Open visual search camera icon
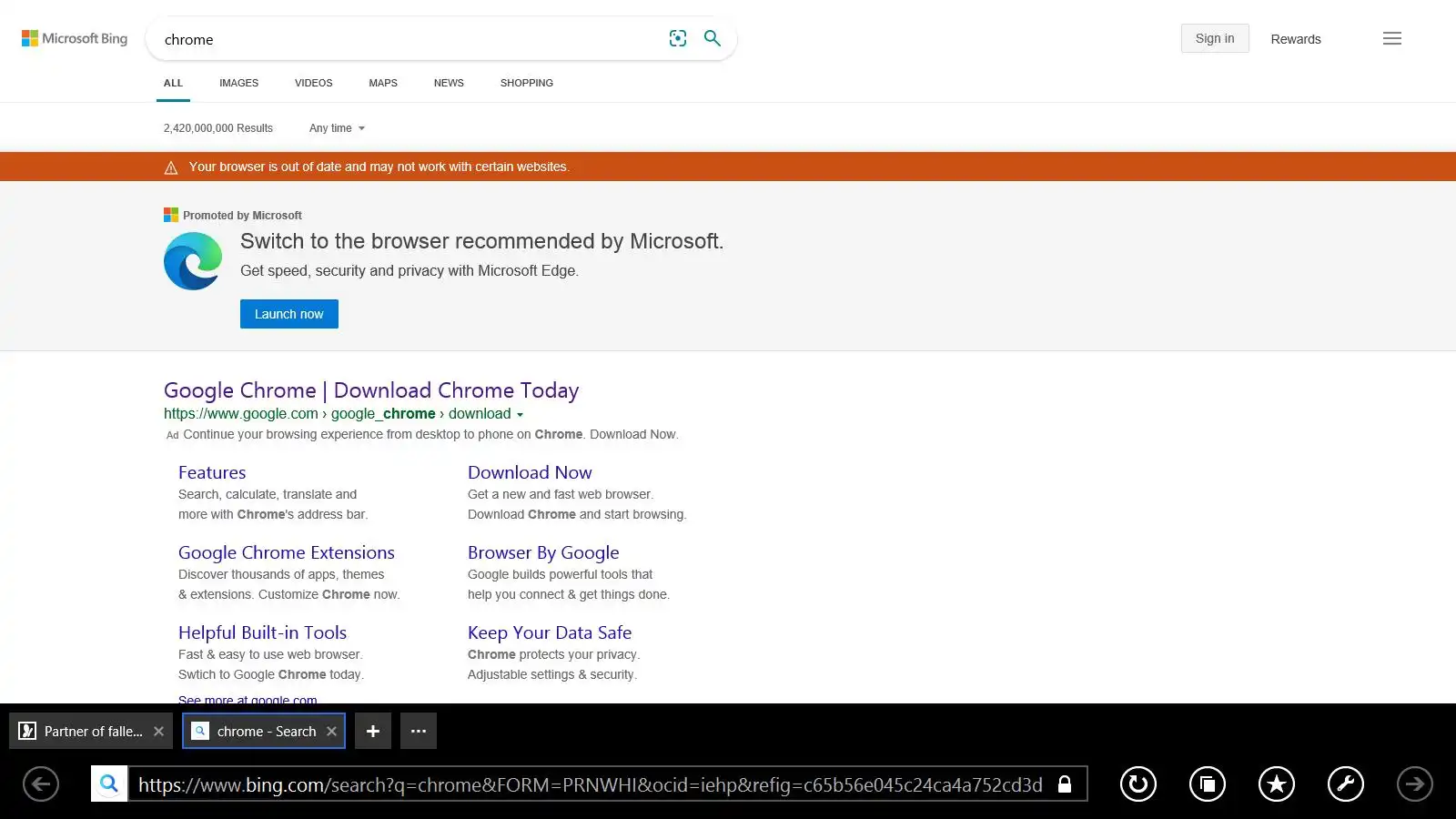This screenshot has width=1456, height=819. click(x=678, y=38)
